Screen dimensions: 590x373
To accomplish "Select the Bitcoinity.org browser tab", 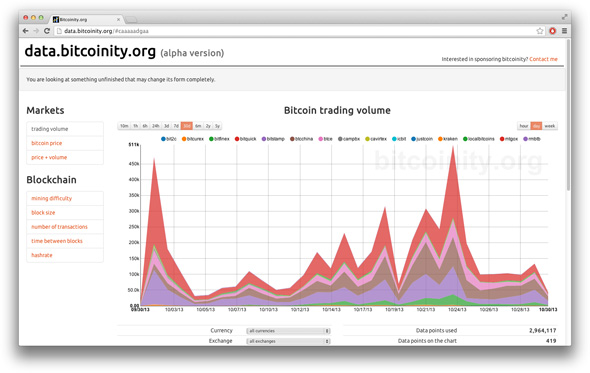I will click(86, 19).
